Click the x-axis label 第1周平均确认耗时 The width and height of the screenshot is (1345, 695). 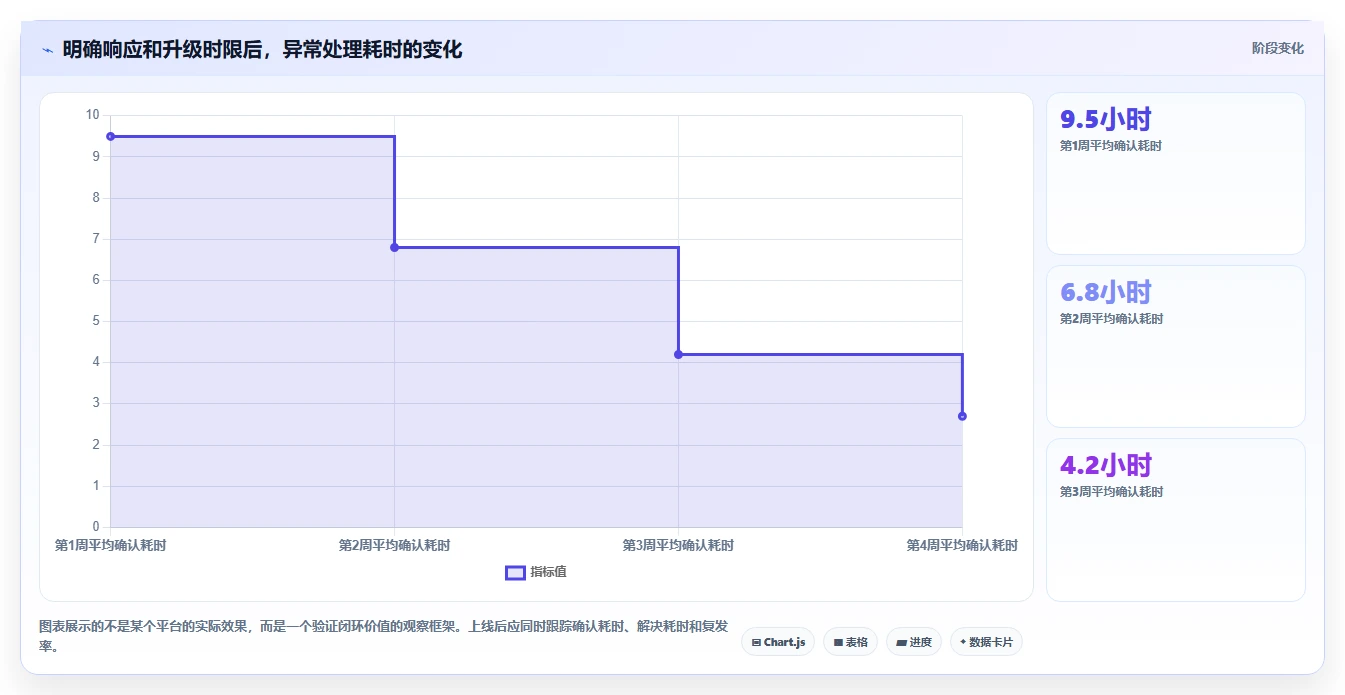110,545
